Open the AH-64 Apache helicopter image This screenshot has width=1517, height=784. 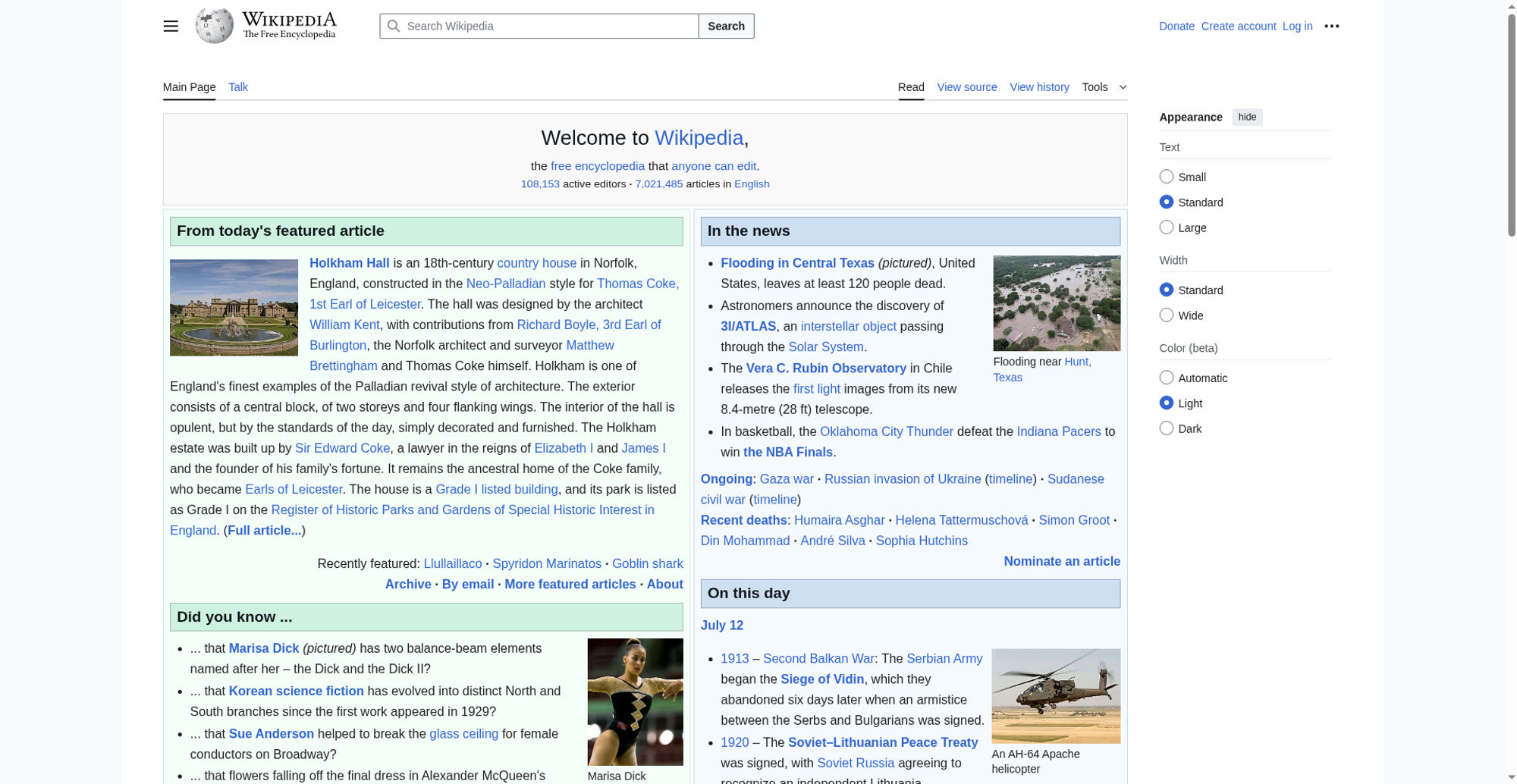[x=1056, y=696]
